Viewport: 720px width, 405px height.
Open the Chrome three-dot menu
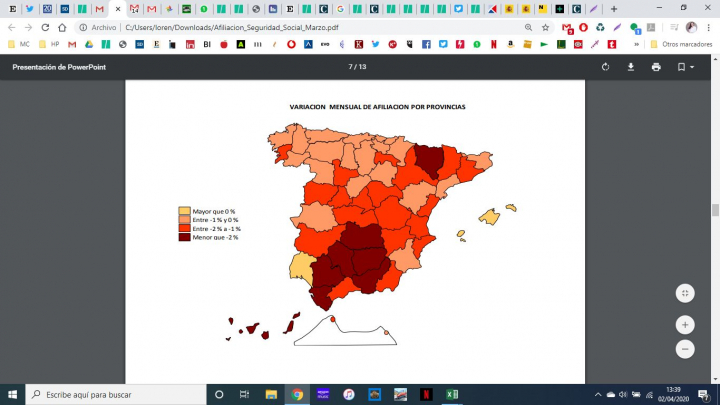[x=709, y=28]
